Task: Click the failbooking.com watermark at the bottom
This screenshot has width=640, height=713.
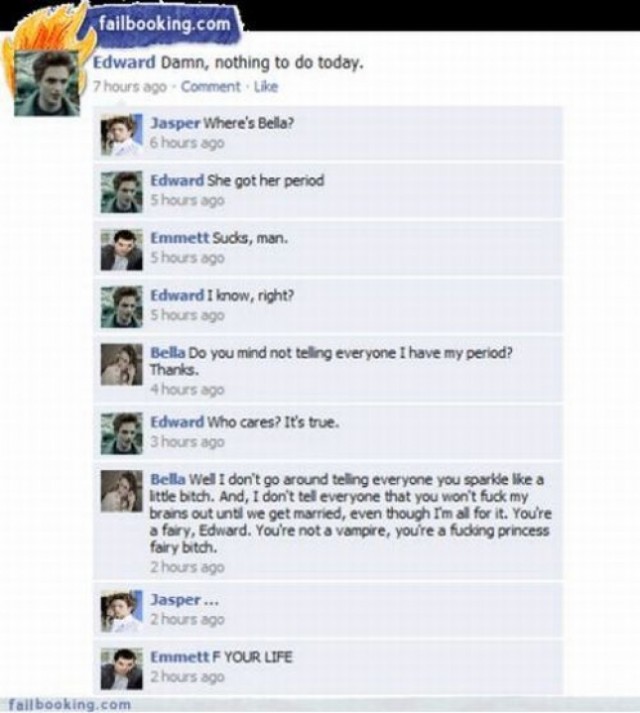Action: (x=70, y=704)
